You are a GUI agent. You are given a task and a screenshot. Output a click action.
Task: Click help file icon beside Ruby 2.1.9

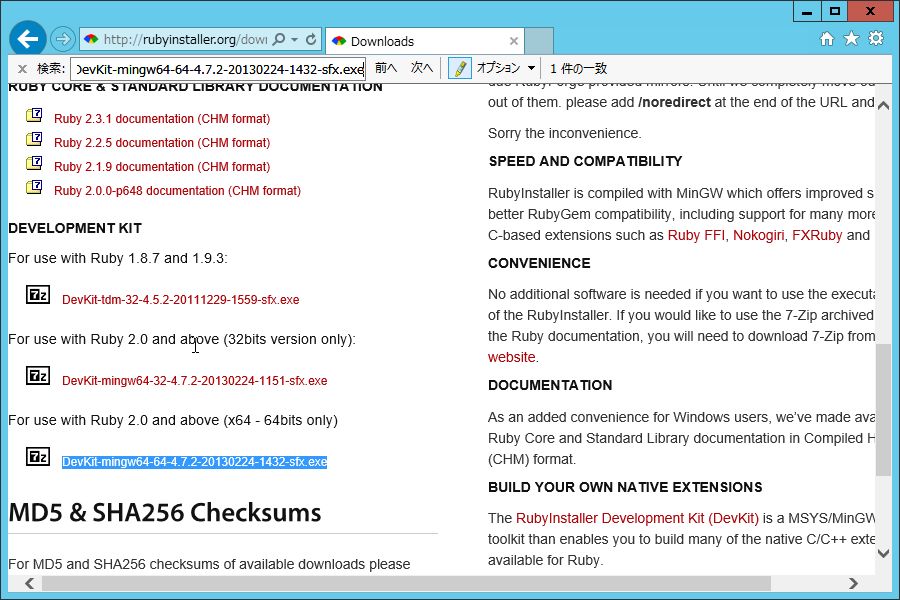coord(34,164)
